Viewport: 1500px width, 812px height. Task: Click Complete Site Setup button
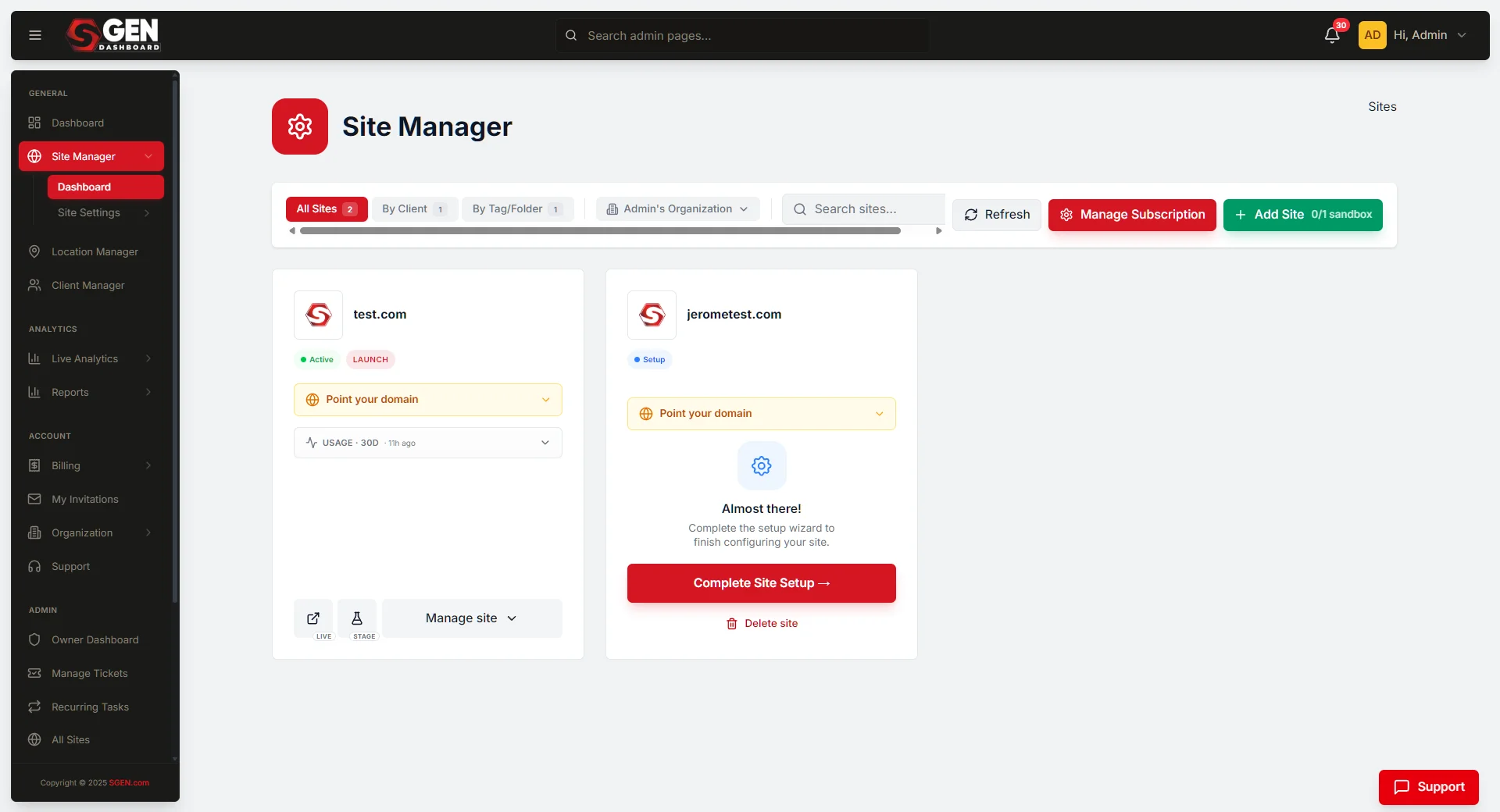click(x=762, y=583)
